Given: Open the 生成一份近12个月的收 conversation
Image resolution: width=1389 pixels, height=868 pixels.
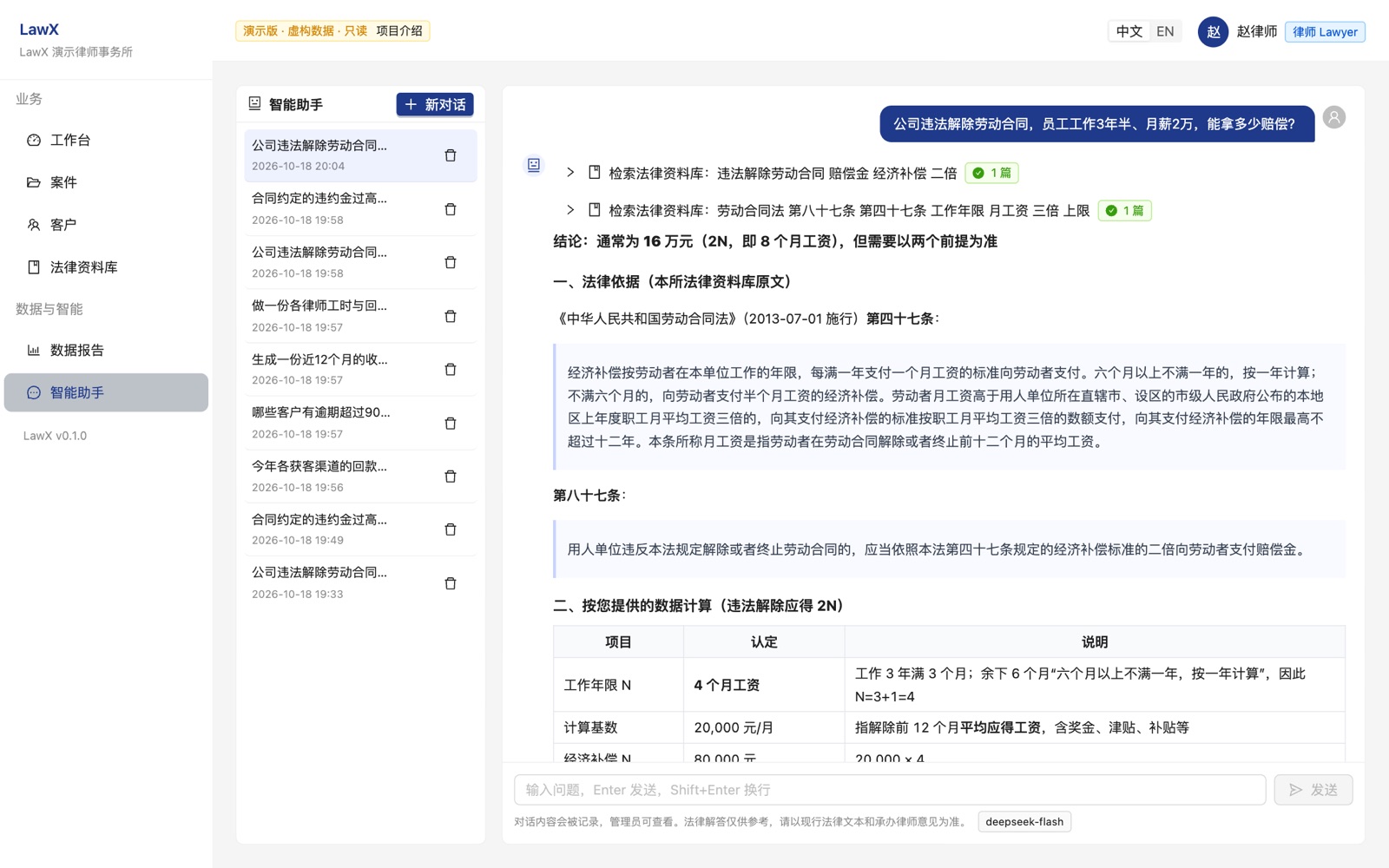Looking at the screenshot, I should click(361, 369).
